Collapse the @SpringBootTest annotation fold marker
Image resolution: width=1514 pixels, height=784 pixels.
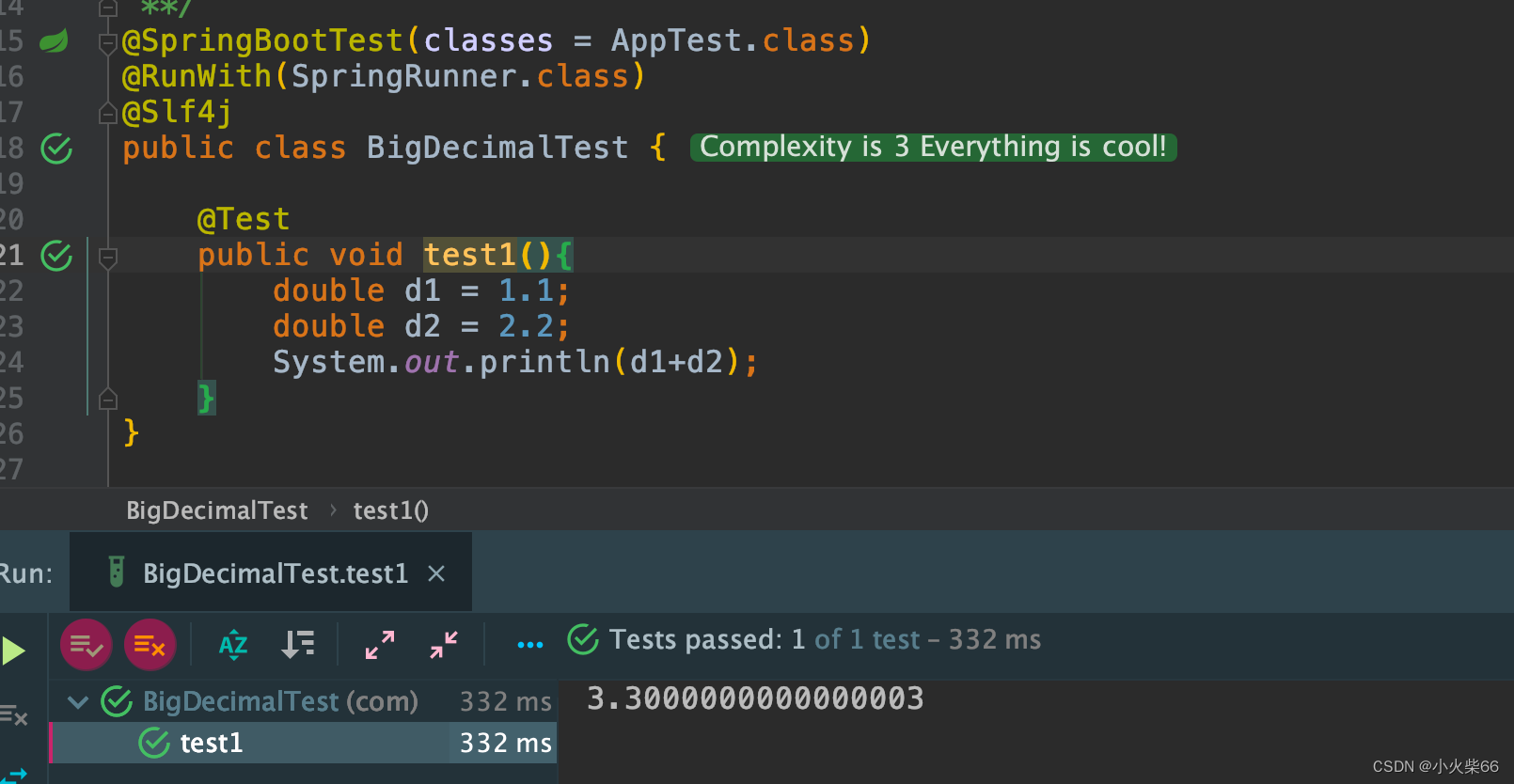coord(108,42)
